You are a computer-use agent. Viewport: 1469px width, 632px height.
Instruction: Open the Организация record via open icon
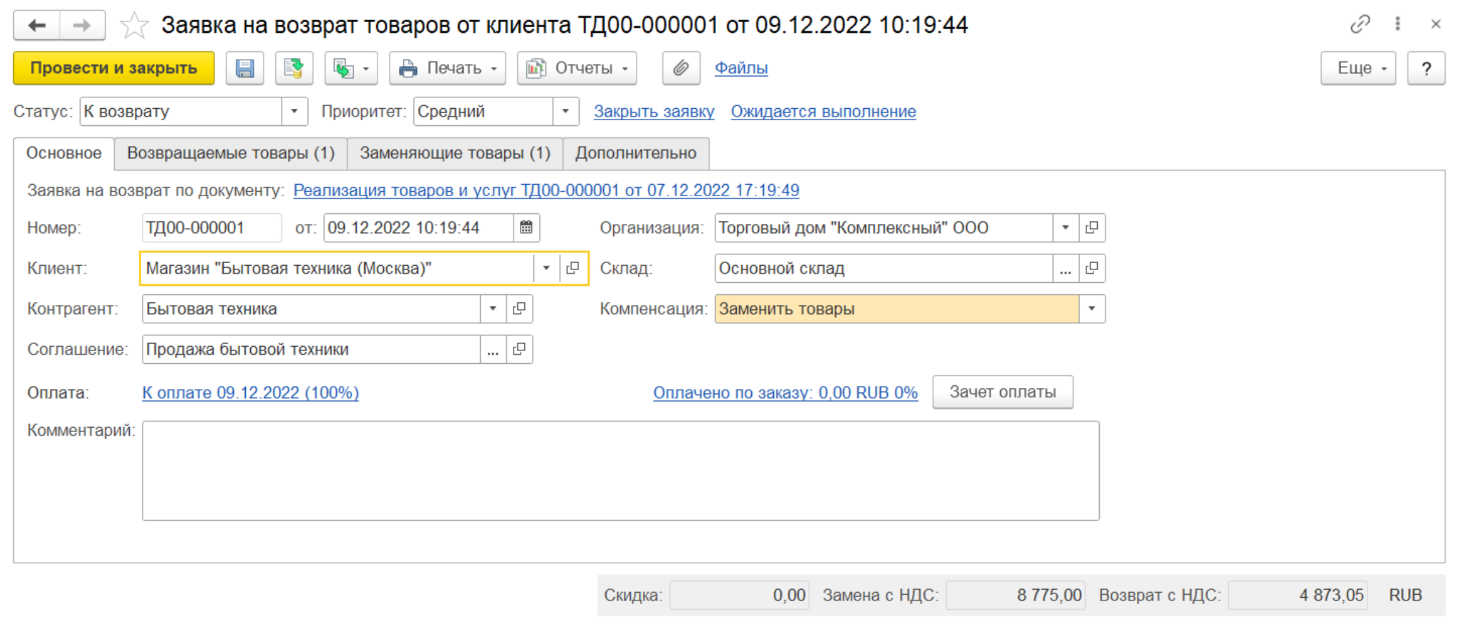1092,228
